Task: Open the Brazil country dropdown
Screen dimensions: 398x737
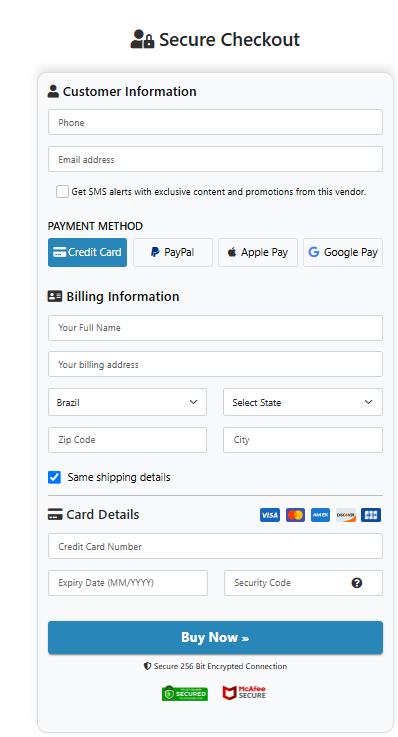Action: coord(127,402)
